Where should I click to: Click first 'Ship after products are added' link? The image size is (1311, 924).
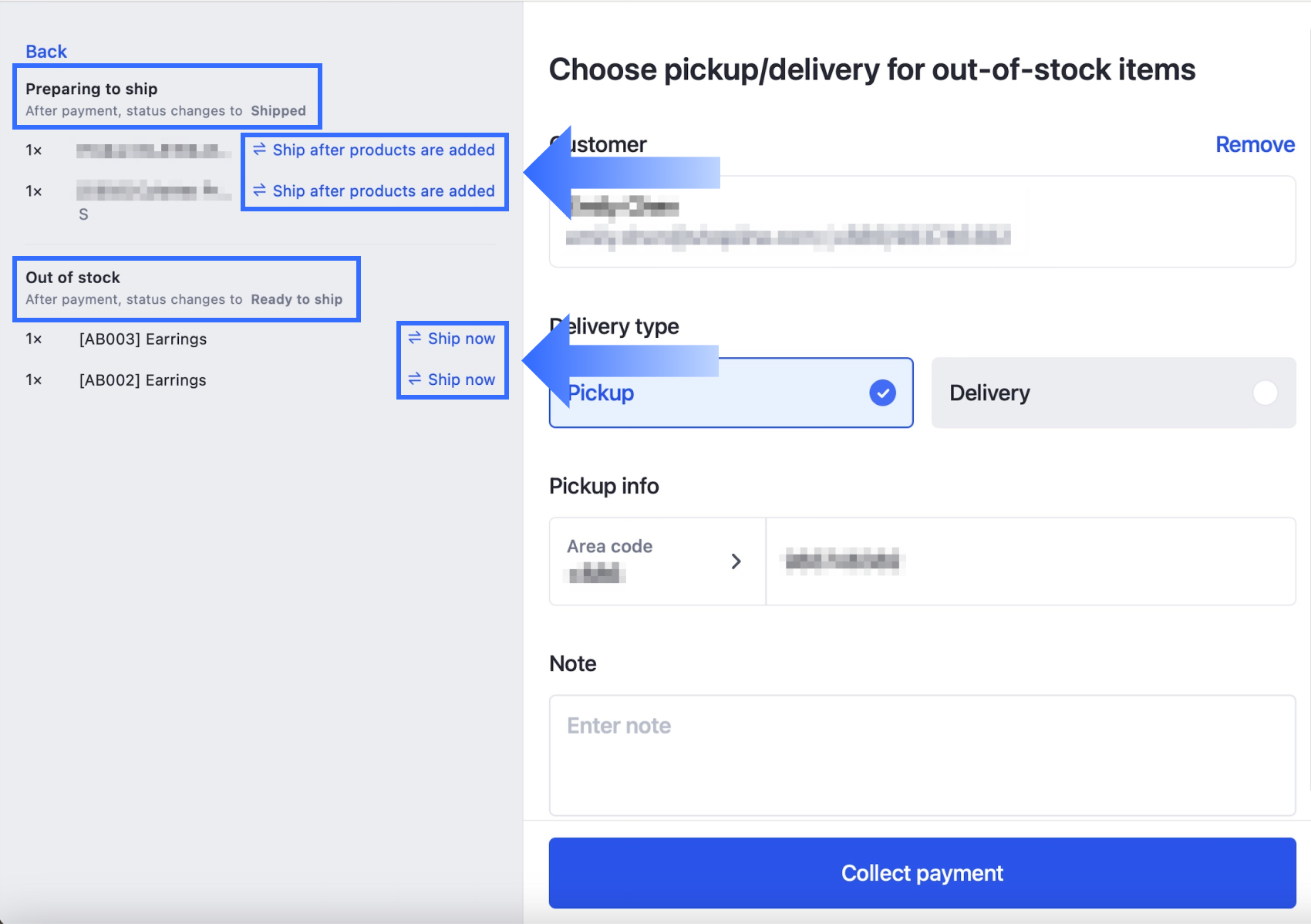[383, 150]
